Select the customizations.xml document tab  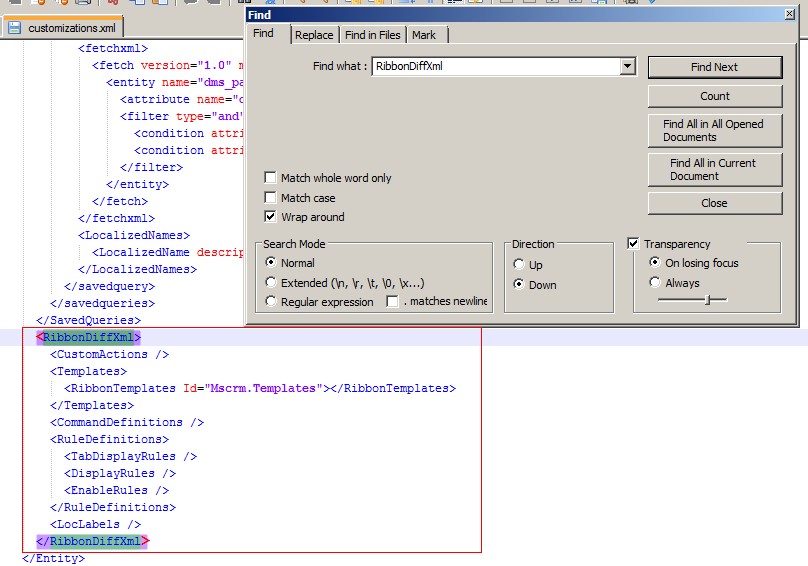63,27
